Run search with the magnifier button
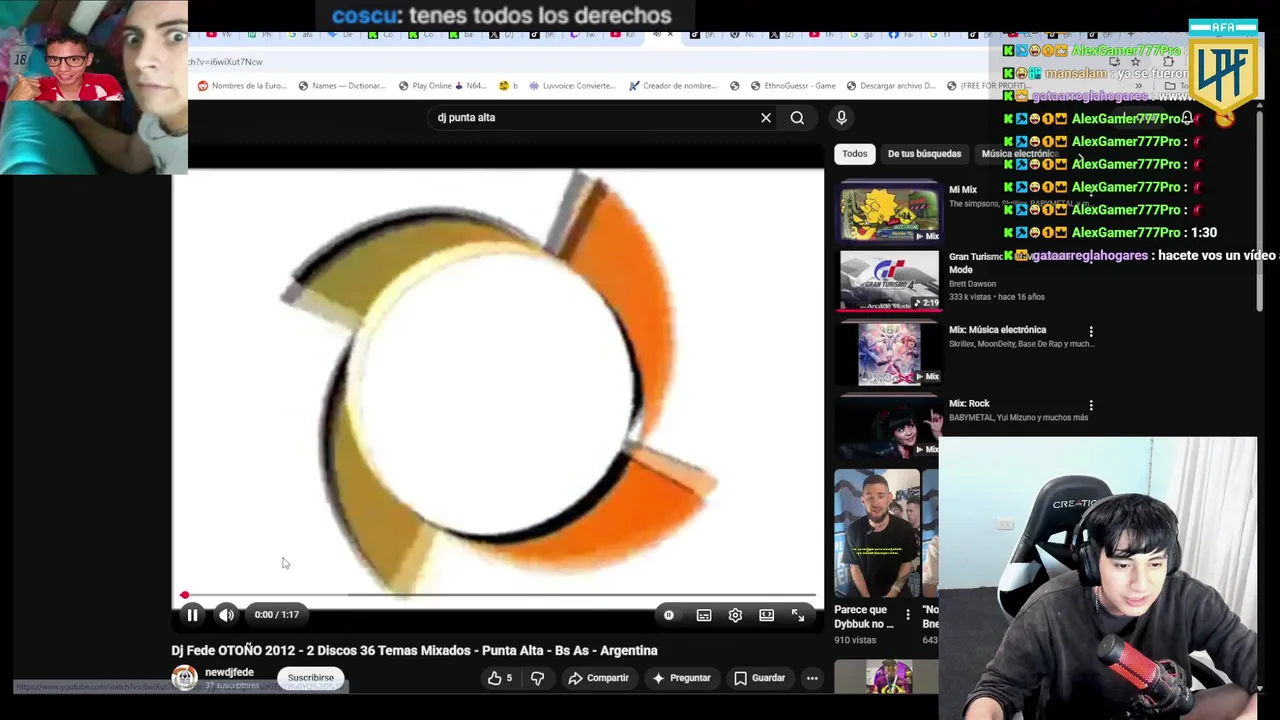The height and width of the screenshot is (720, 1280). coord(797,117)
